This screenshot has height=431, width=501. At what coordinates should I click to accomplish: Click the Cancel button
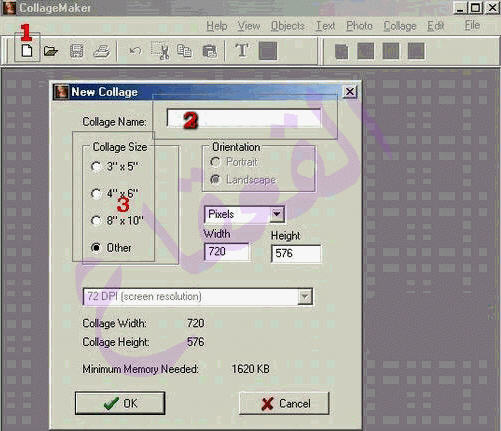(x=284, y=403)
